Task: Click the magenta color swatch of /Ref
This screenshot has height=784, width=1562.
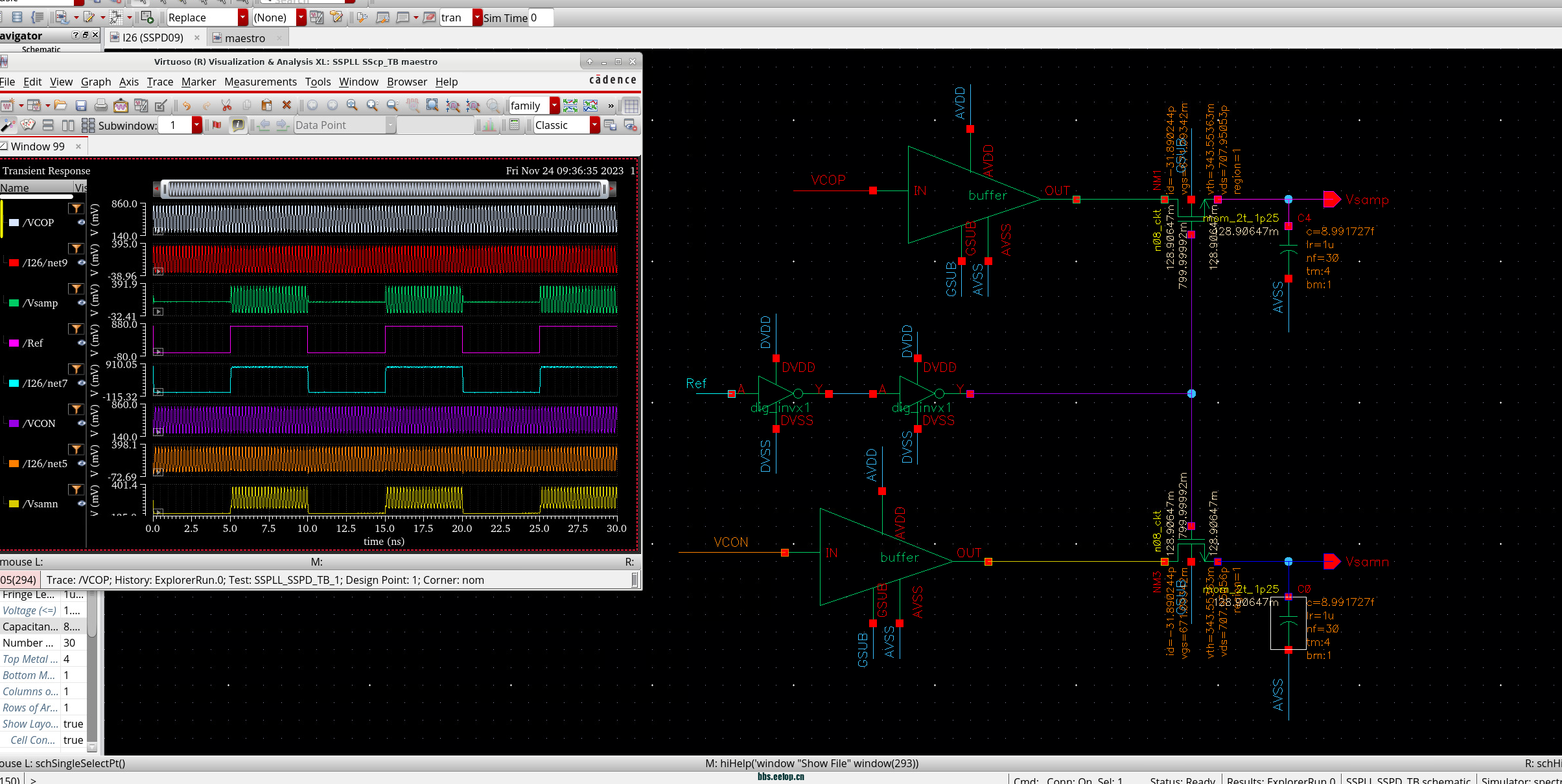Action: tap(14, 343)
